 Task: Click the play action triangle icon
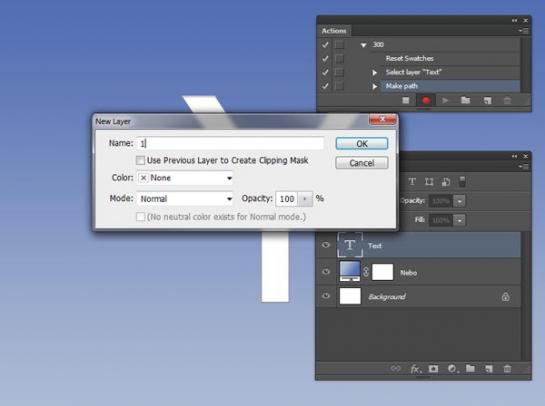[445, 100]
